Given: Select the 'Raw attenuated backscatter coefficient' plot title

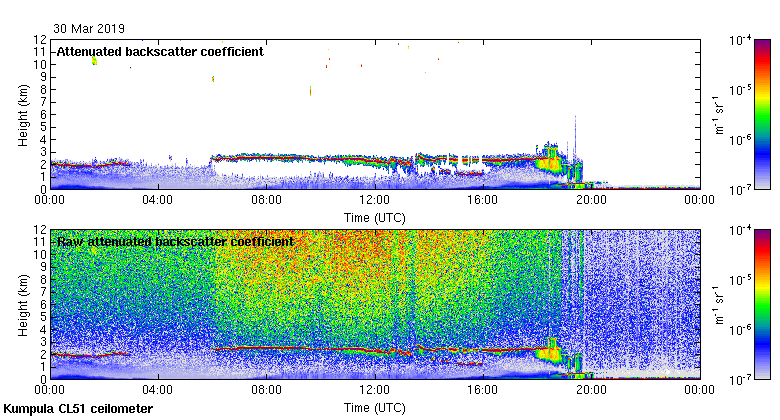Looking at the screenshot, I should pyautogui.click(x=175, y=242).
